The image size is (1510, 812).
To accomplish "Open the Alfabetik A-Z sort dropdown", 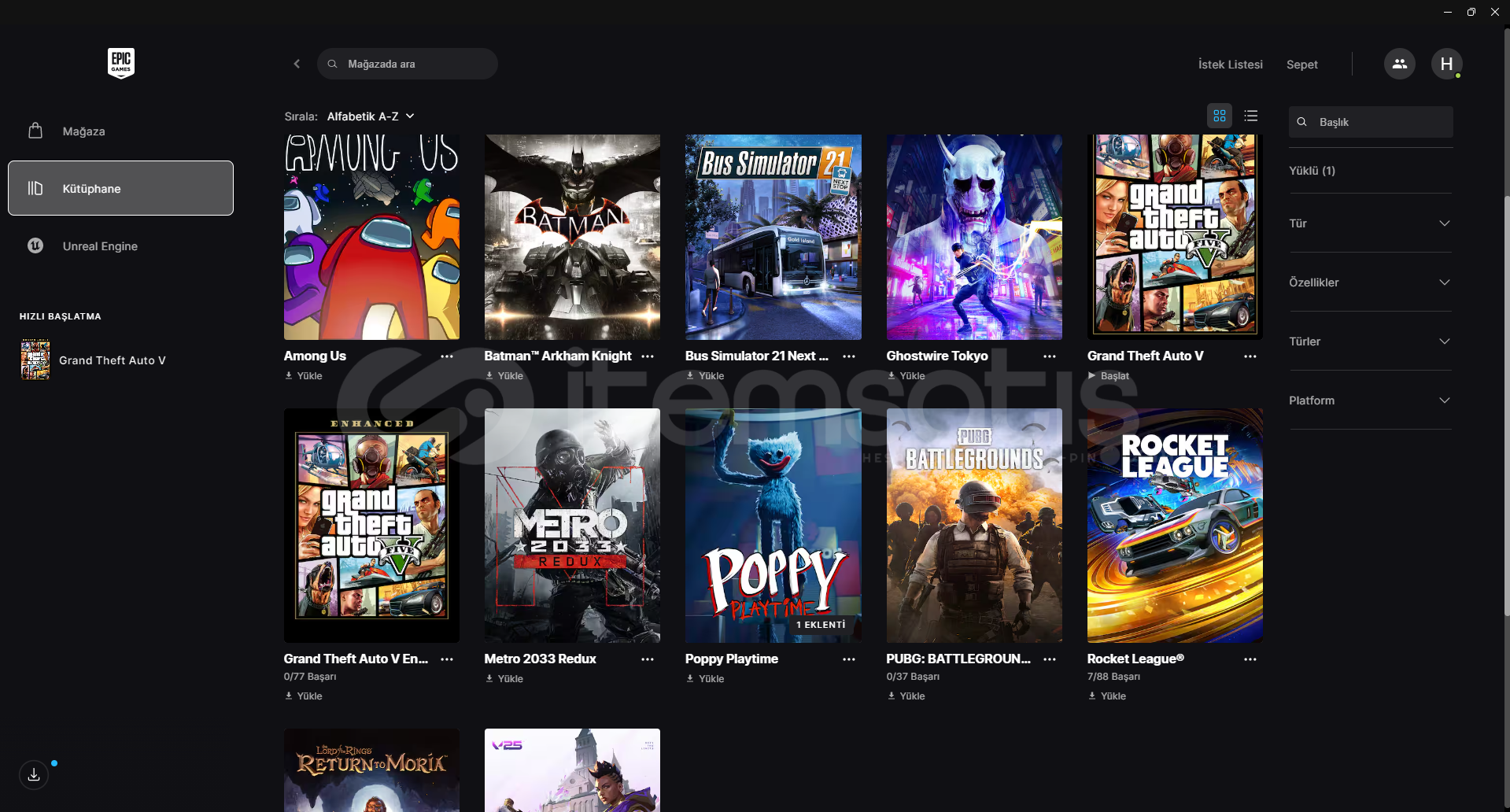I will (371, 116).
